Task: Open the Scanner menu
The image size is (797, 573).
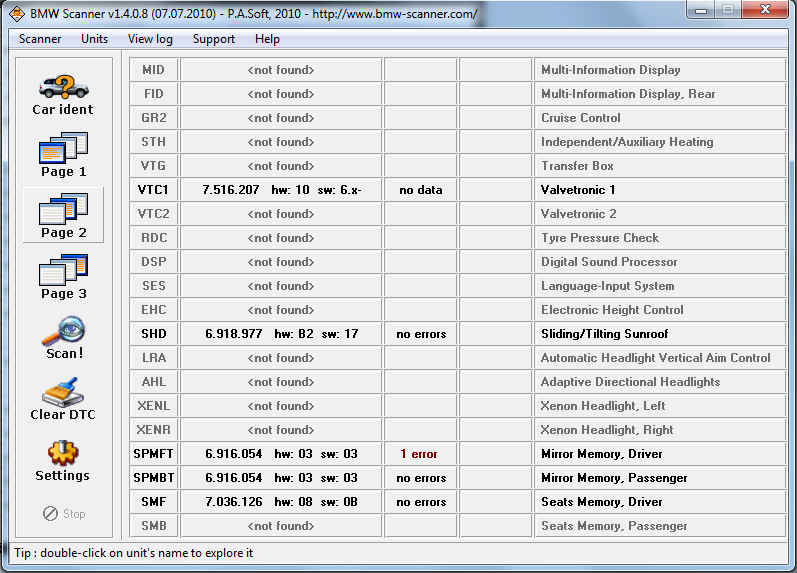Action: click(40, 39)
